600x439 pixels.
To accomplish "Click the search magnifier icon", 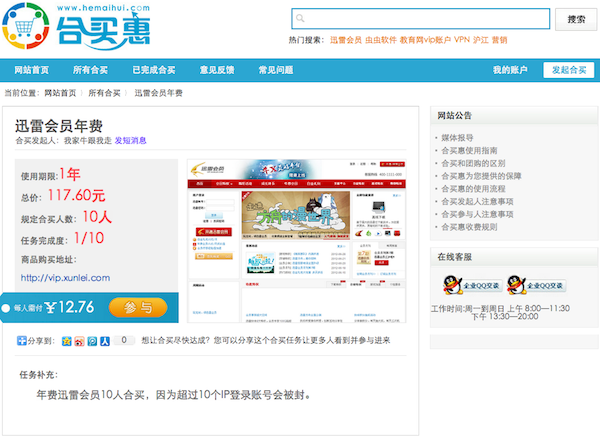I will coord(300,18).
